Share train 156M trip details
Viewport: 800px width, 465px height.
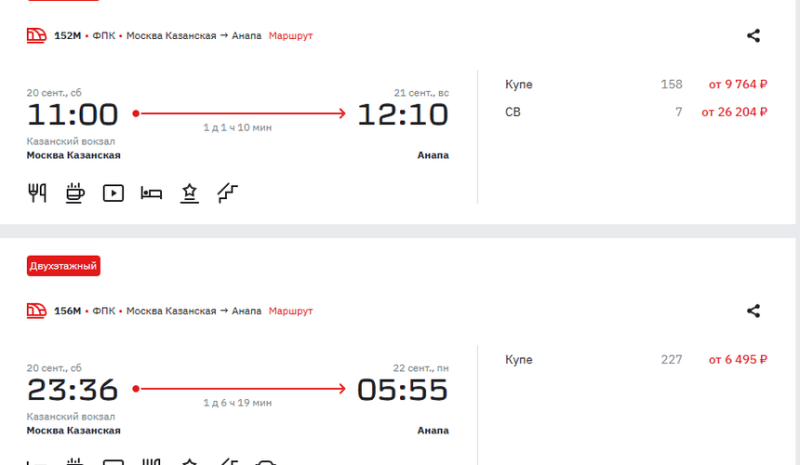tap(754, 311)
